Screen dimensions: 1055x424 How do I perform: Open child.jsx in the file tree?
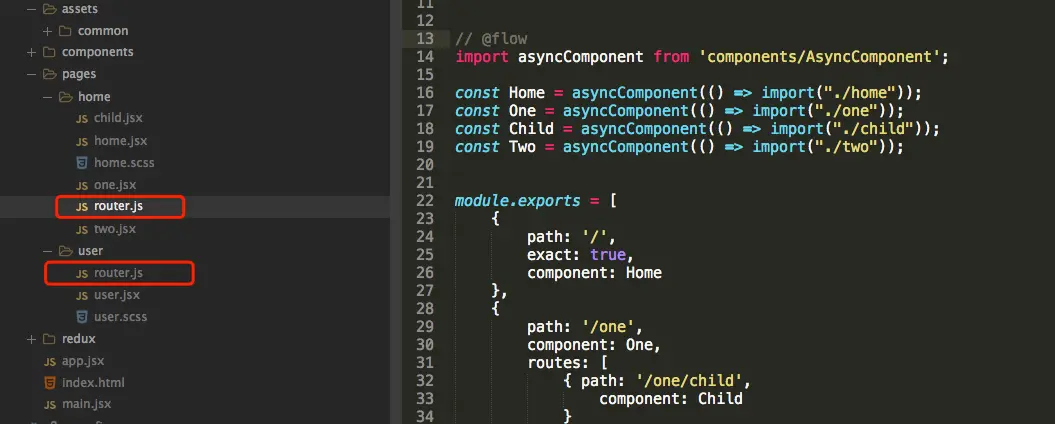(118, 118)
